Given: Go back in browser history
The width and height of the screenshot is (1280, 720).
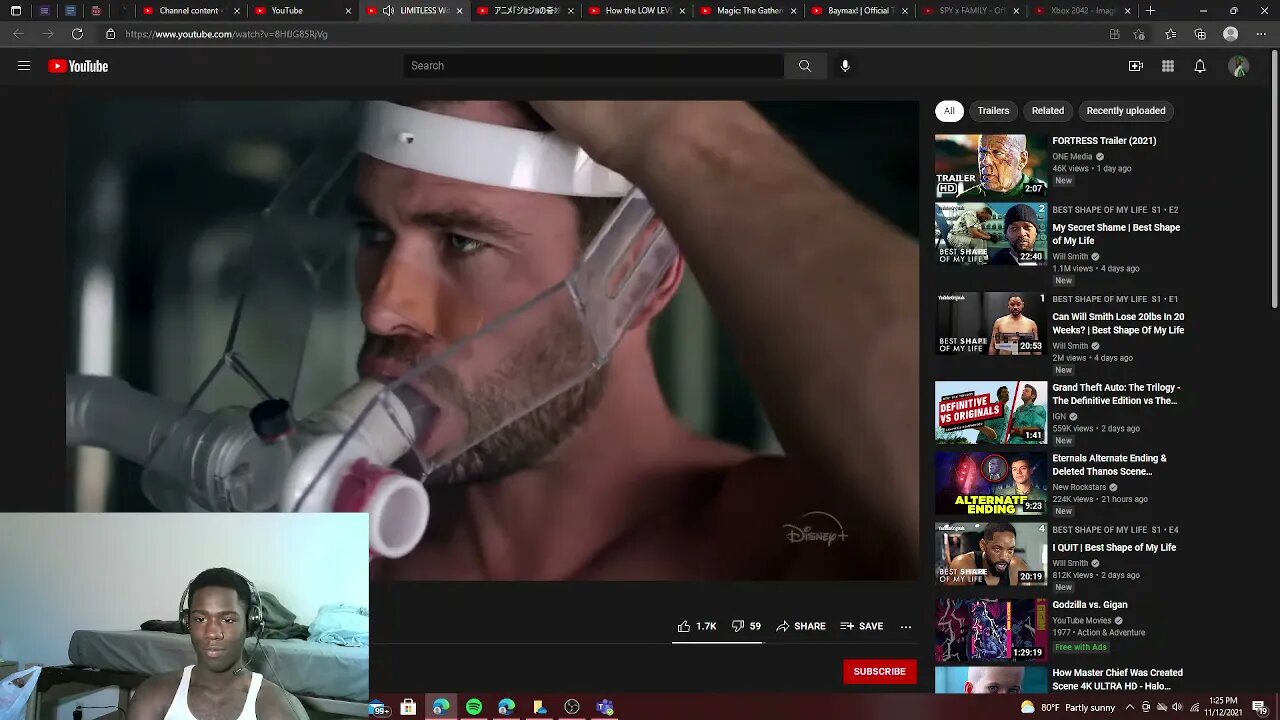Looking at the screenshot, I should pyautogui.click(x=18, y=34).
